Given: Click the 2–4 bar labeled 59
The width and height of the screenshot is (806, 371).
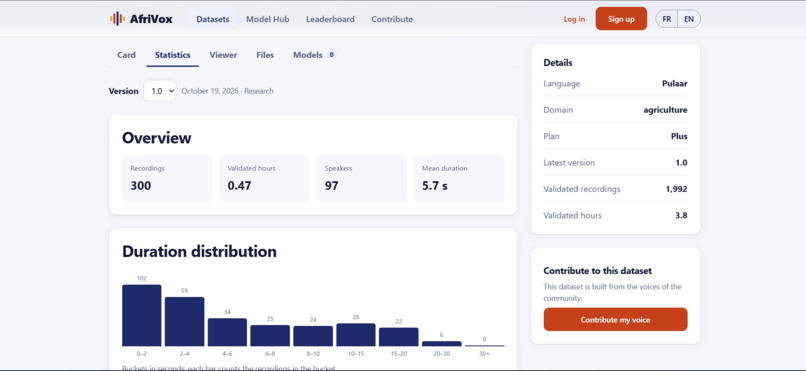Looking at the screenshot, I should pos(185,322).
